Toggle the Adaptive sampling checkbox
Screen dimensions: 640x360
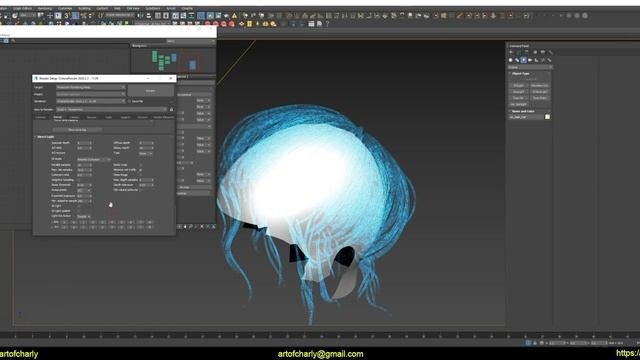pyautogui.click(x=79, y=180)
